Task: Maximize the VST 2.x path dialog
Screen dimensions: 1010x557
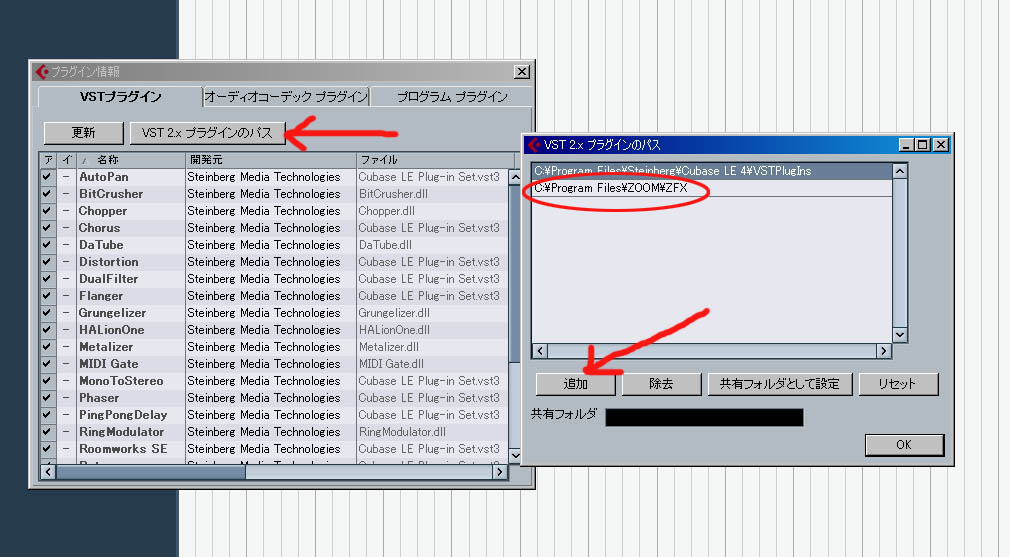Action: (x=923, y=145)
